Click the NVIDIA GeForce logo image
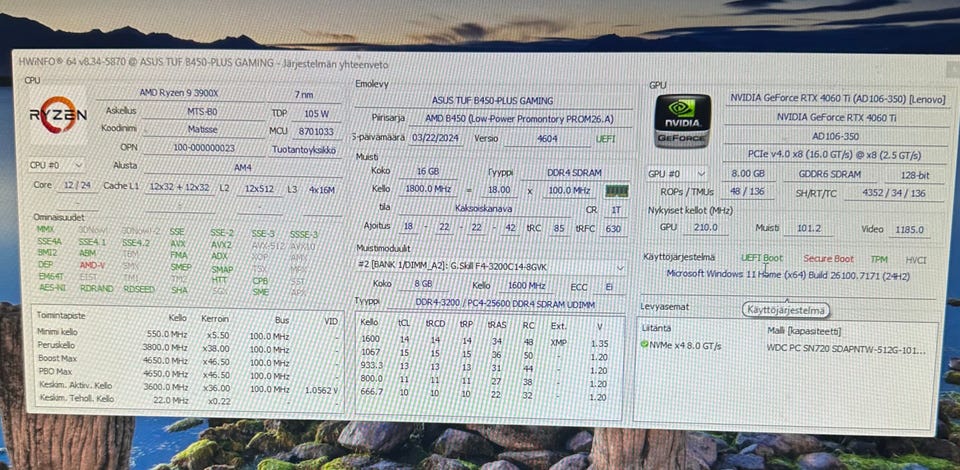 [x=683, y=121]
